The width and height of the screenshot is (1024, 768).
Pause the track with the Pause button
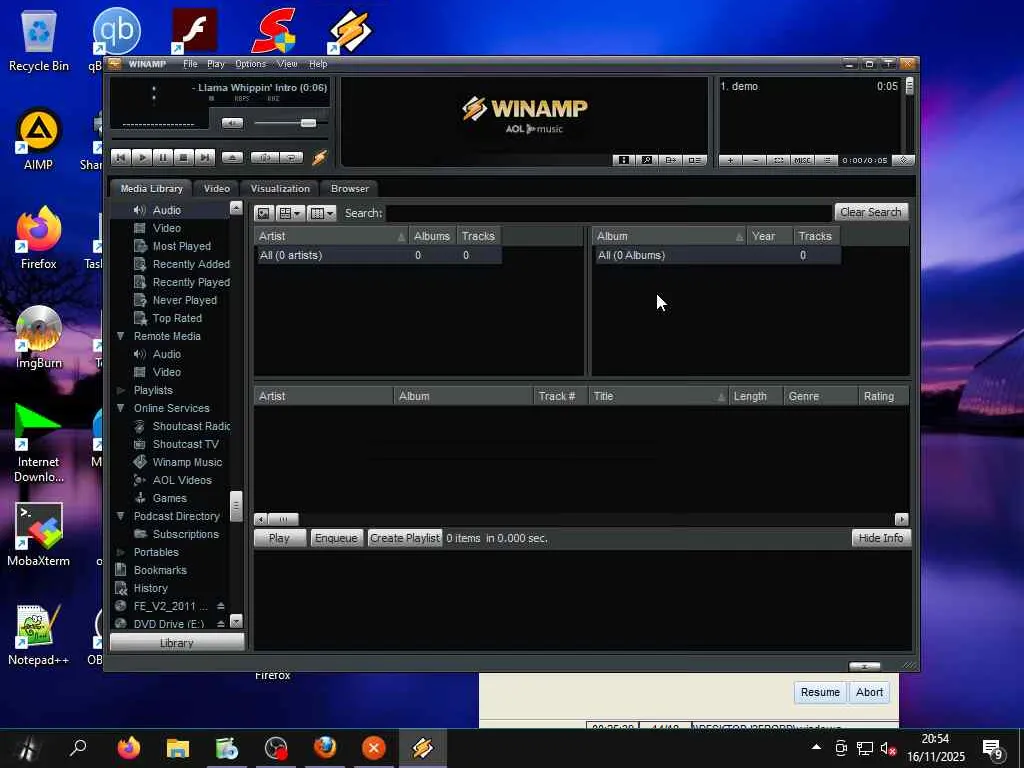[163, 157]
